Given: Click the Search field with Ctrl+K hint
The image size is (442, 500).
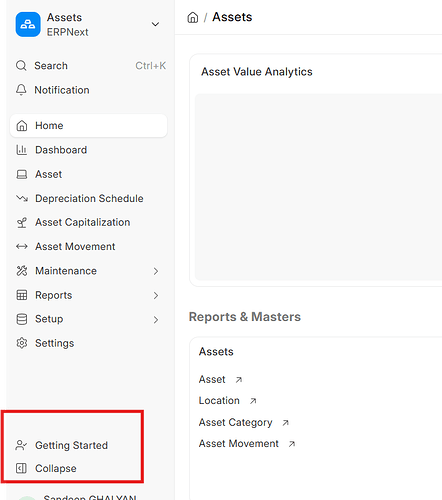Looking at the screenshot, I should click(91, 66).
